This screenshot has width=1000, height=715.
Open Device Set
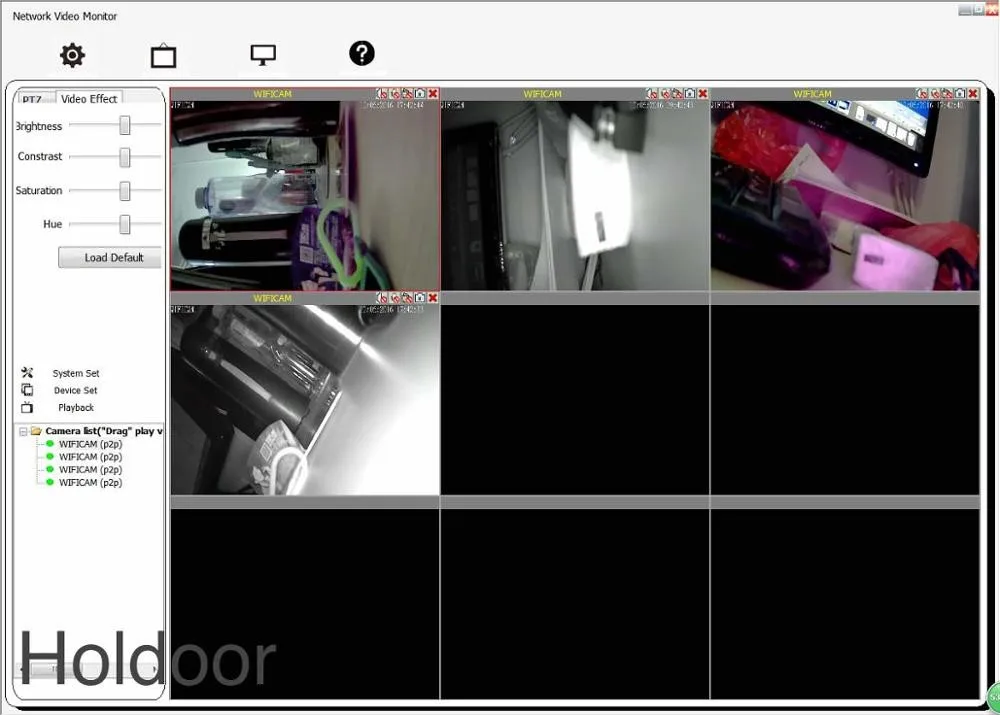coord(75,390)
